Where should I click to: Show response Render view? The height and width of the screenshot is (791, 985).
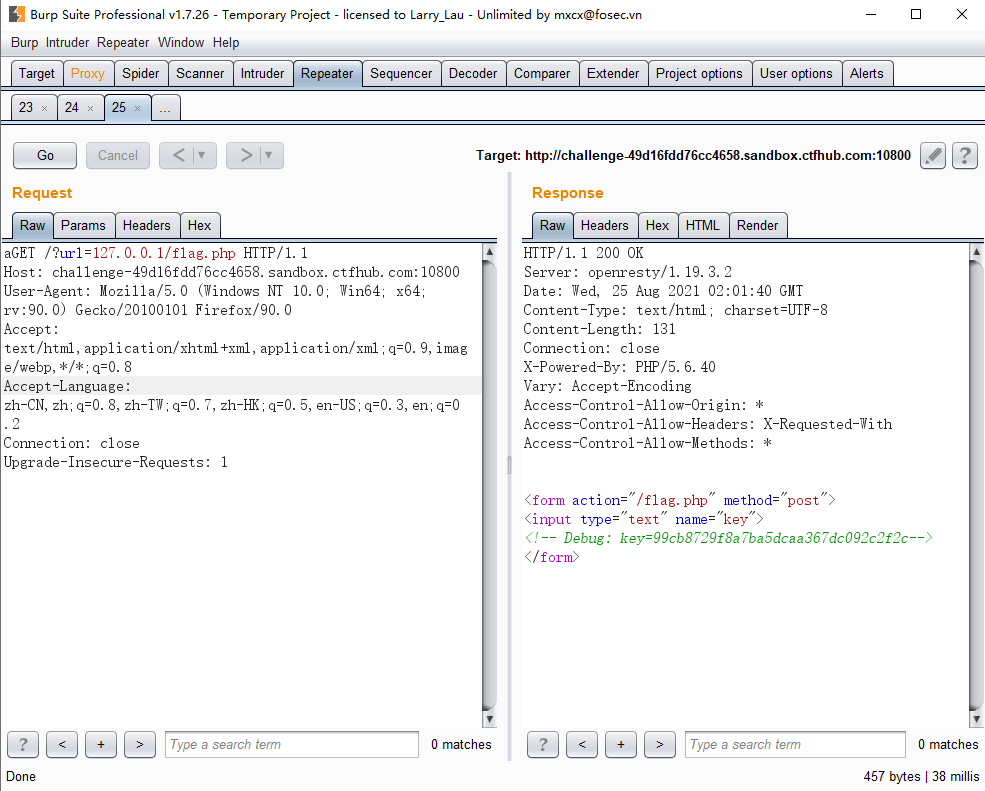(758, 226)
